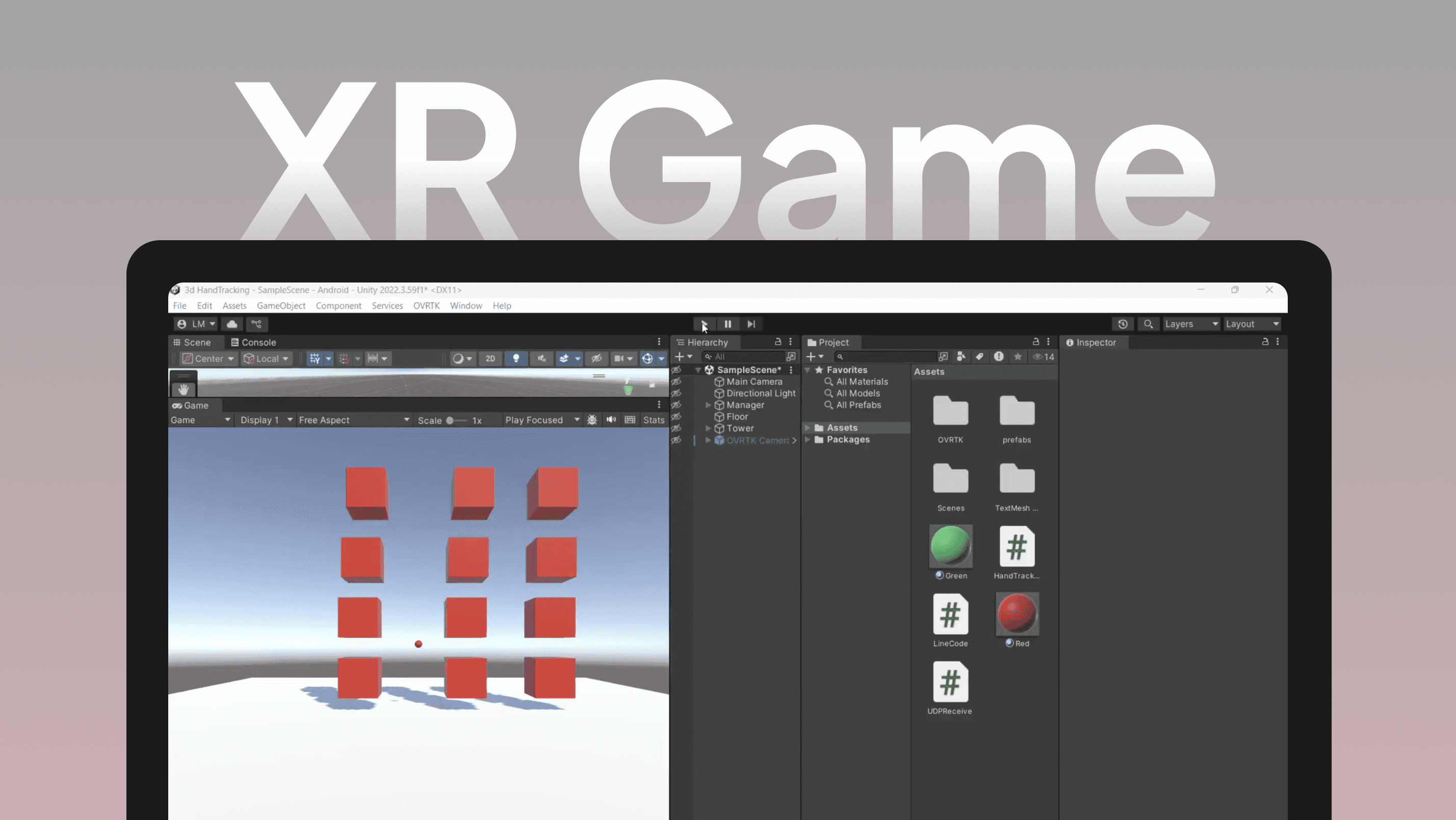
Task: Switch to the Console tab
Action: (x=253, y=342)
